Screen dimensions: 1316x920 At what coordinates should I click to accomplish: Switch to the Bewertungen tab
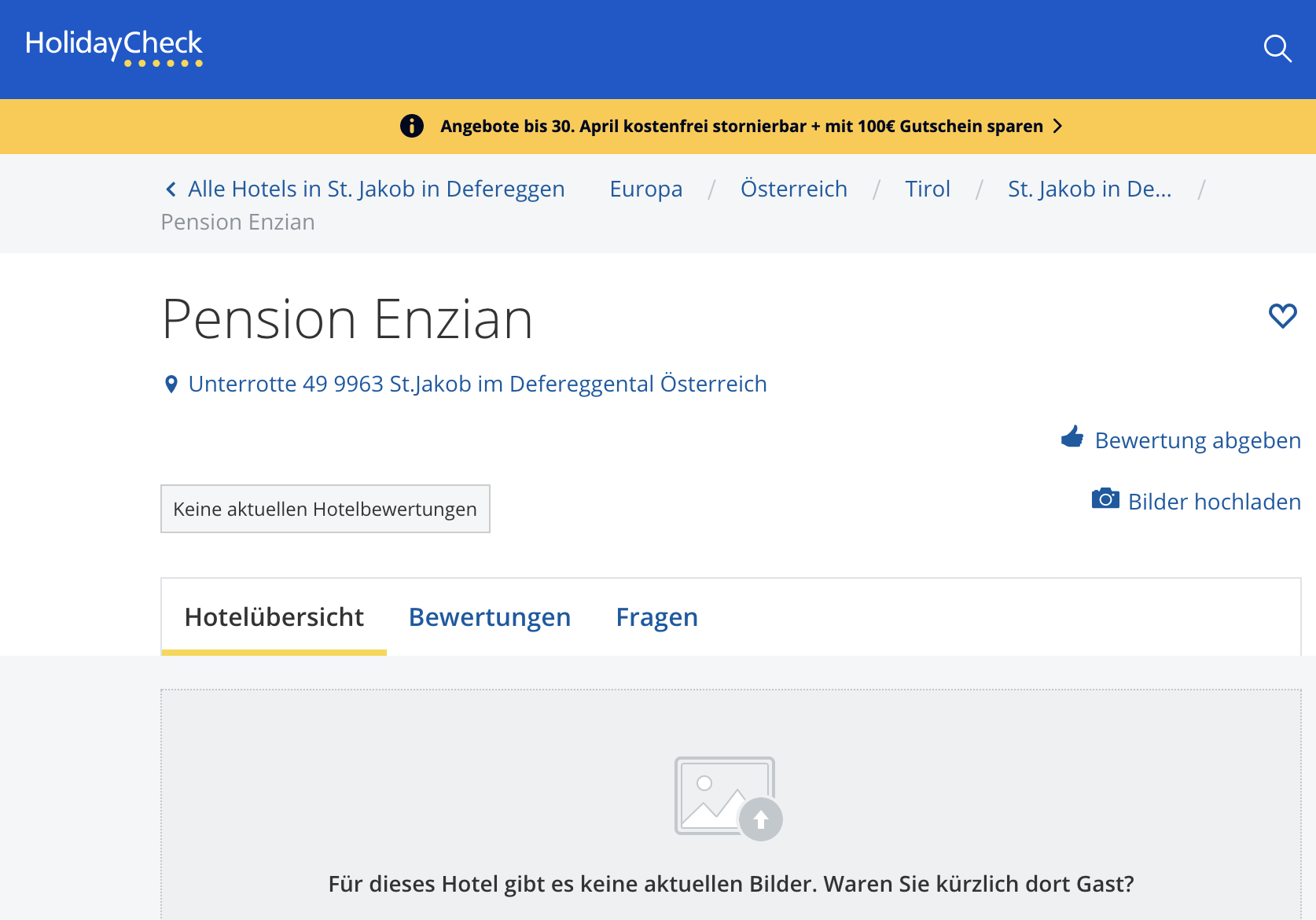(490, 617)
